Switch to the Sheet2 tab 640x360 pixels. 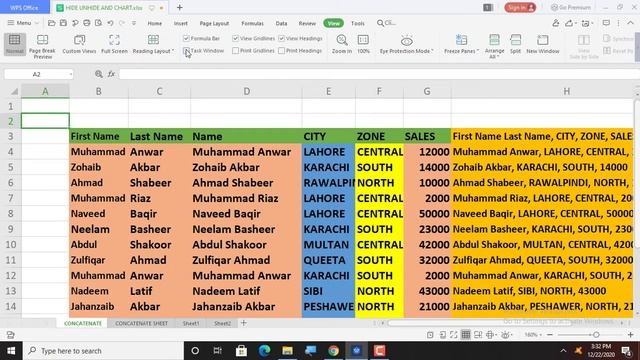point(222,323)
